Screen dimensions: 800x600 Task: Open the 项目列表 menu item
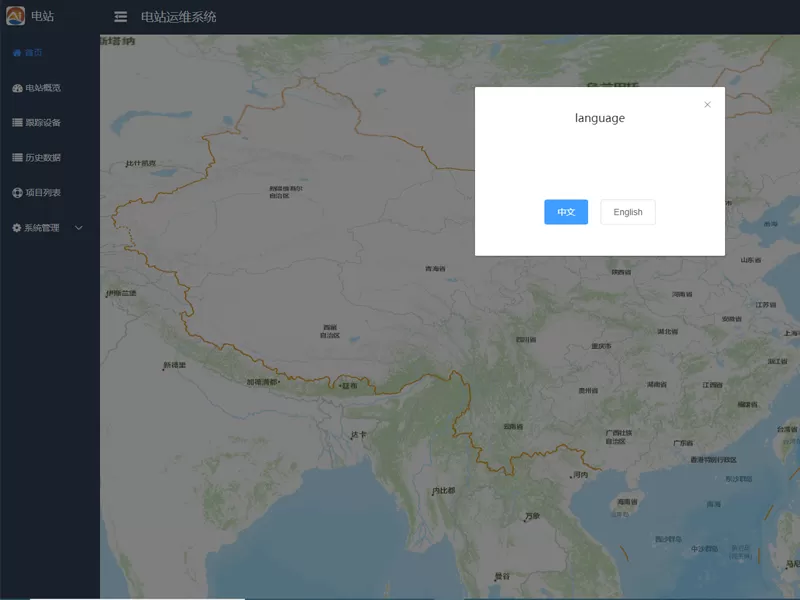[43, 193]
